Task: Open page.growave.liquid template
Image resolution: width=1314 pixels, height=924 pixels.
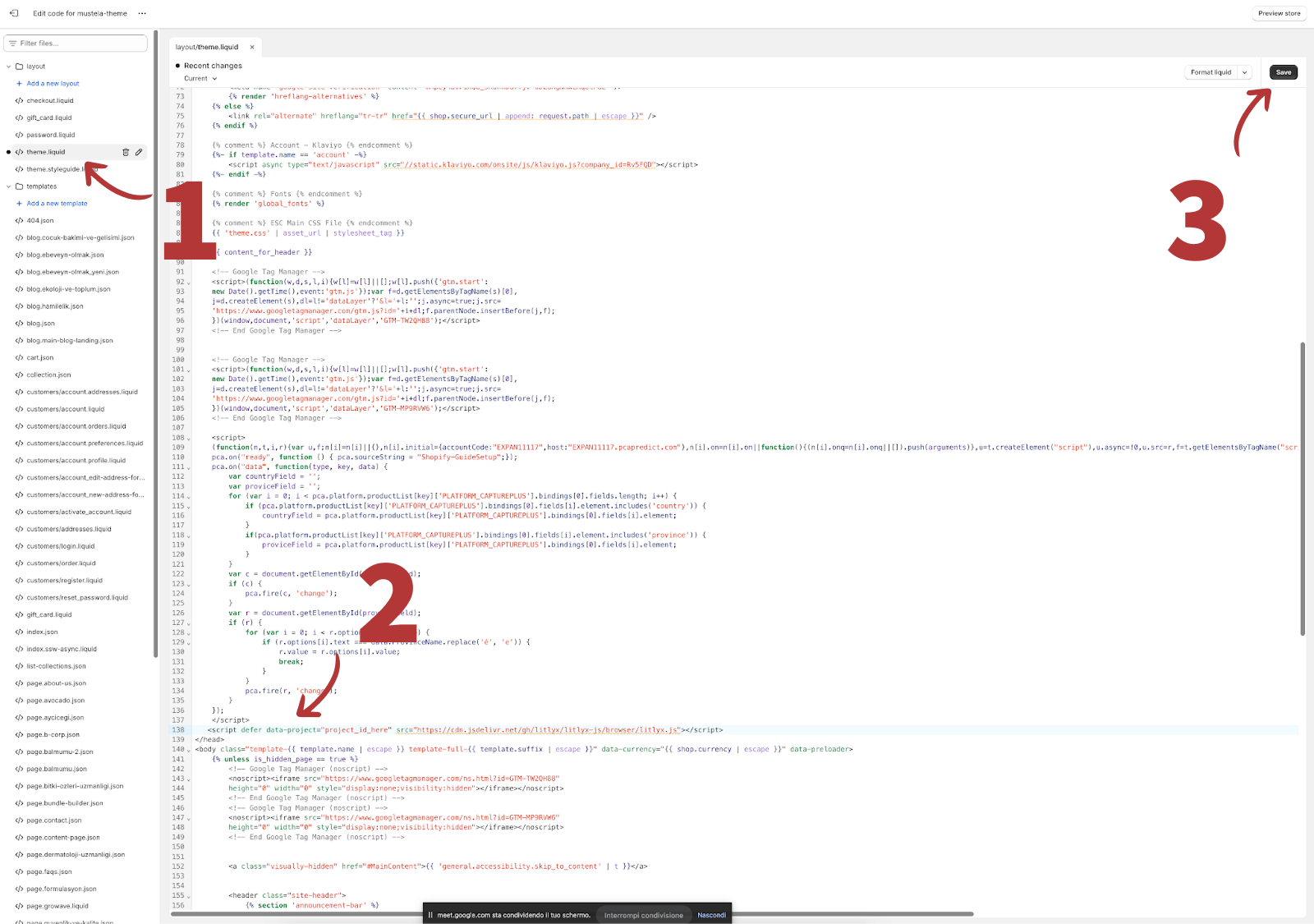Action: coord(57,906)
